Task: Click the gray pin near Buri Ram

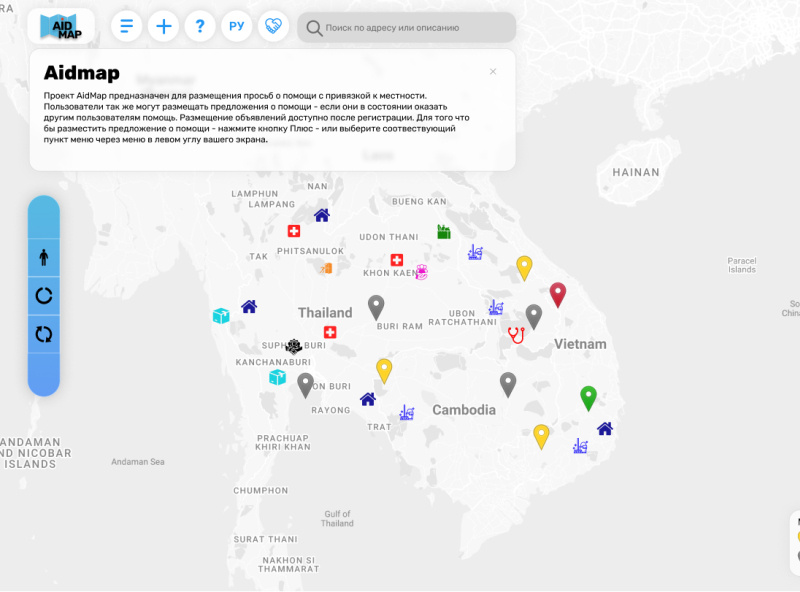Action: click(x=376, y=302)
